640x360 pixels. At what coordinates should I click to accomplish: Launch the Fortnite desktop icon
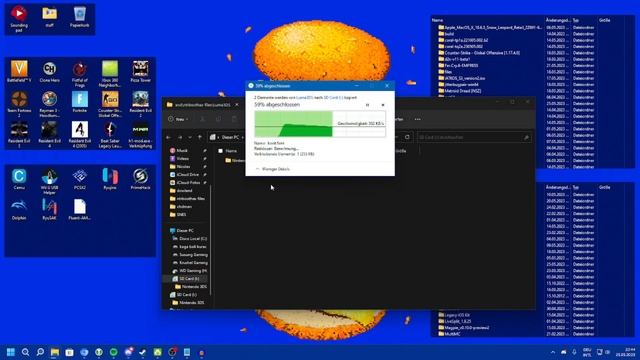80,102
